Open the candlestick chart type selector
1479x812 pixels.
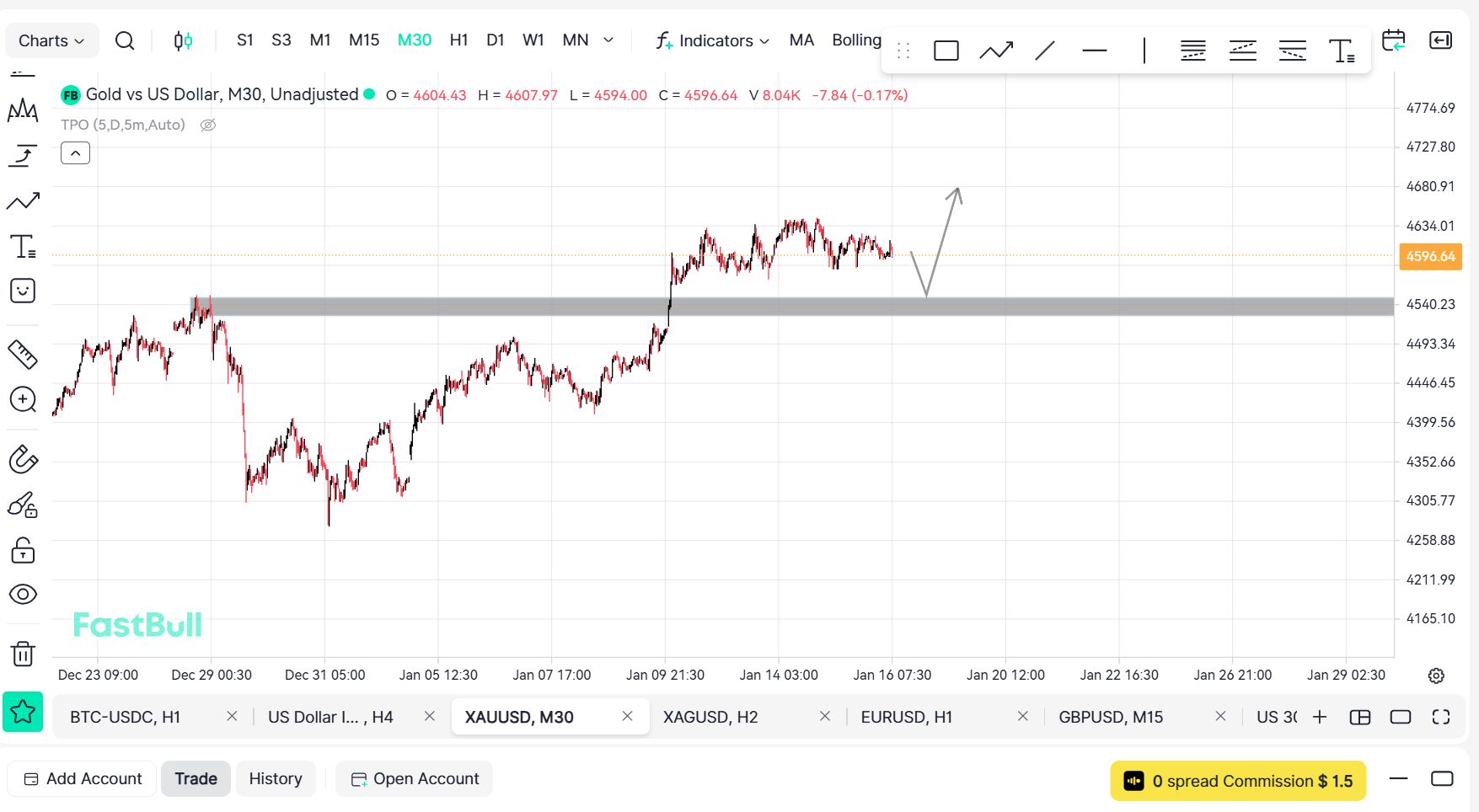pos(183,40)
